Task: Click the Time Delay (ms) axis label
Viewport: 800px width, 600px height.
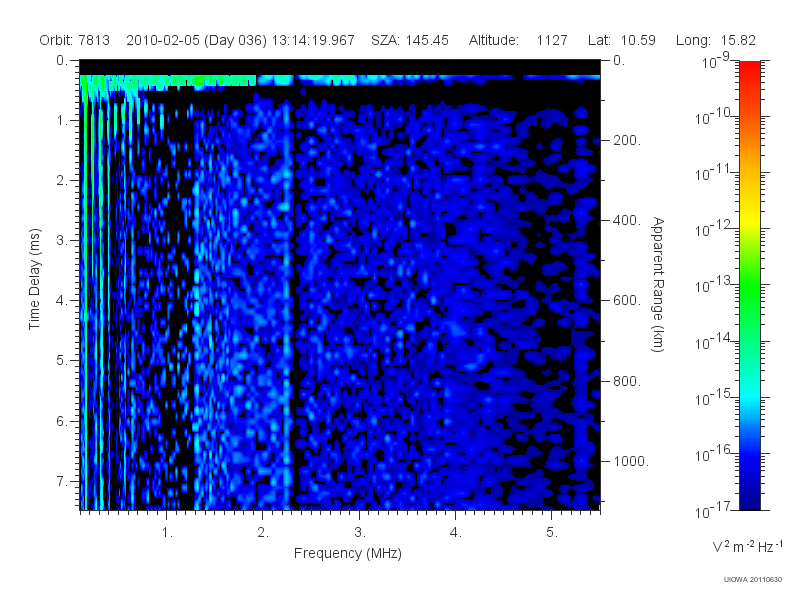Action: [x=34, y=279]
